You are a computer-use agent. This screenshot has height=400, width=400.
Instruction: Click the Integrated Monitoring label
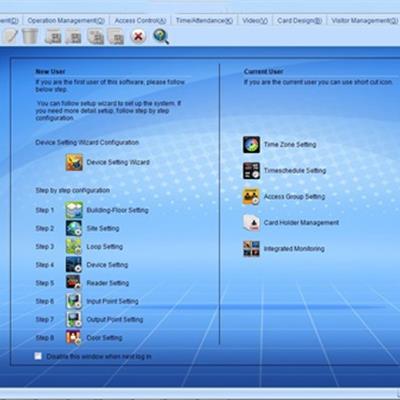[x=294, y=249]
